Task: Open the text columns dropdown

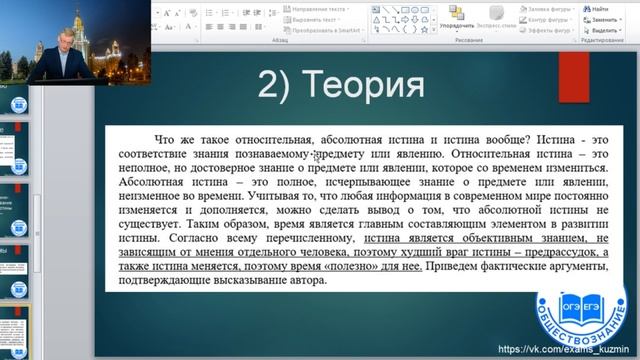Action: [x=259, y=27]
